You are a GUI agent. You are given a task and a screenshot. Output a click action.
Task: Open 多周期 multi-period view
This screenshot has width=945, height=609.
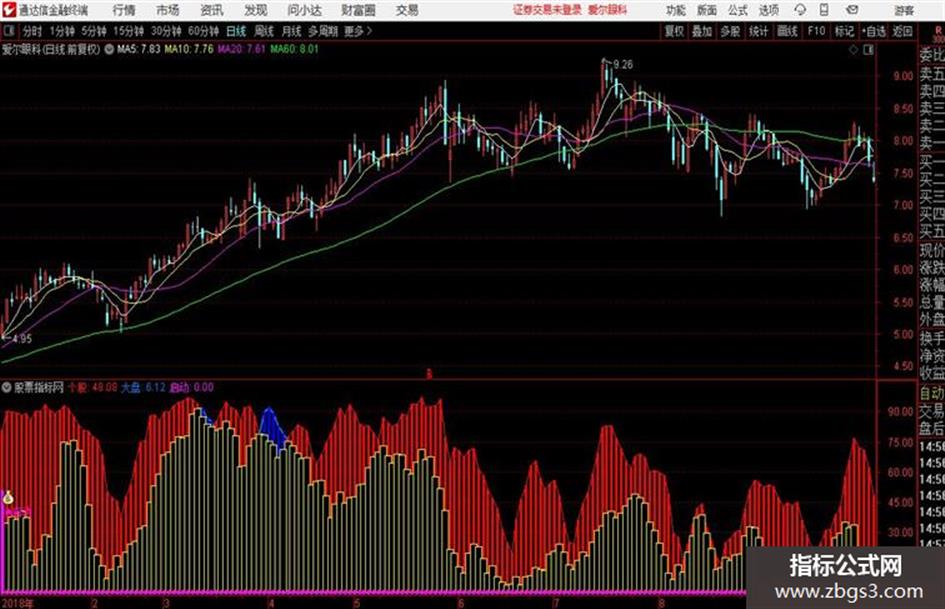pos(323,31)
